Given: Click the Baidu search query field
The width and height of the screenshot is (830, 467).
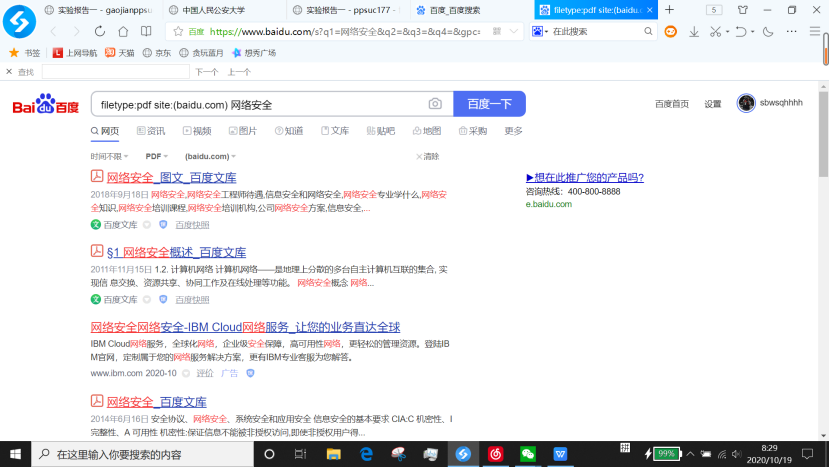Looking at the screenshot, I should [259, 104].
